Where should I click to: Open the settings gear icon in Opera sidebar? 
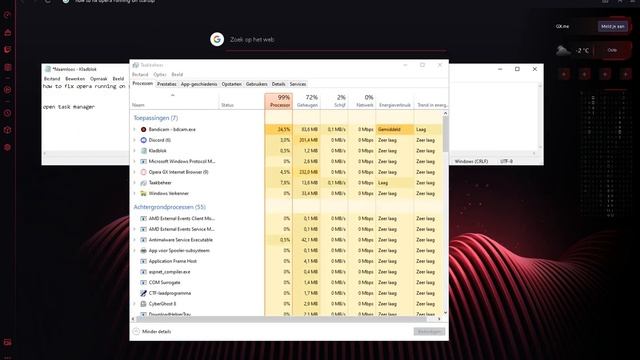7,147
